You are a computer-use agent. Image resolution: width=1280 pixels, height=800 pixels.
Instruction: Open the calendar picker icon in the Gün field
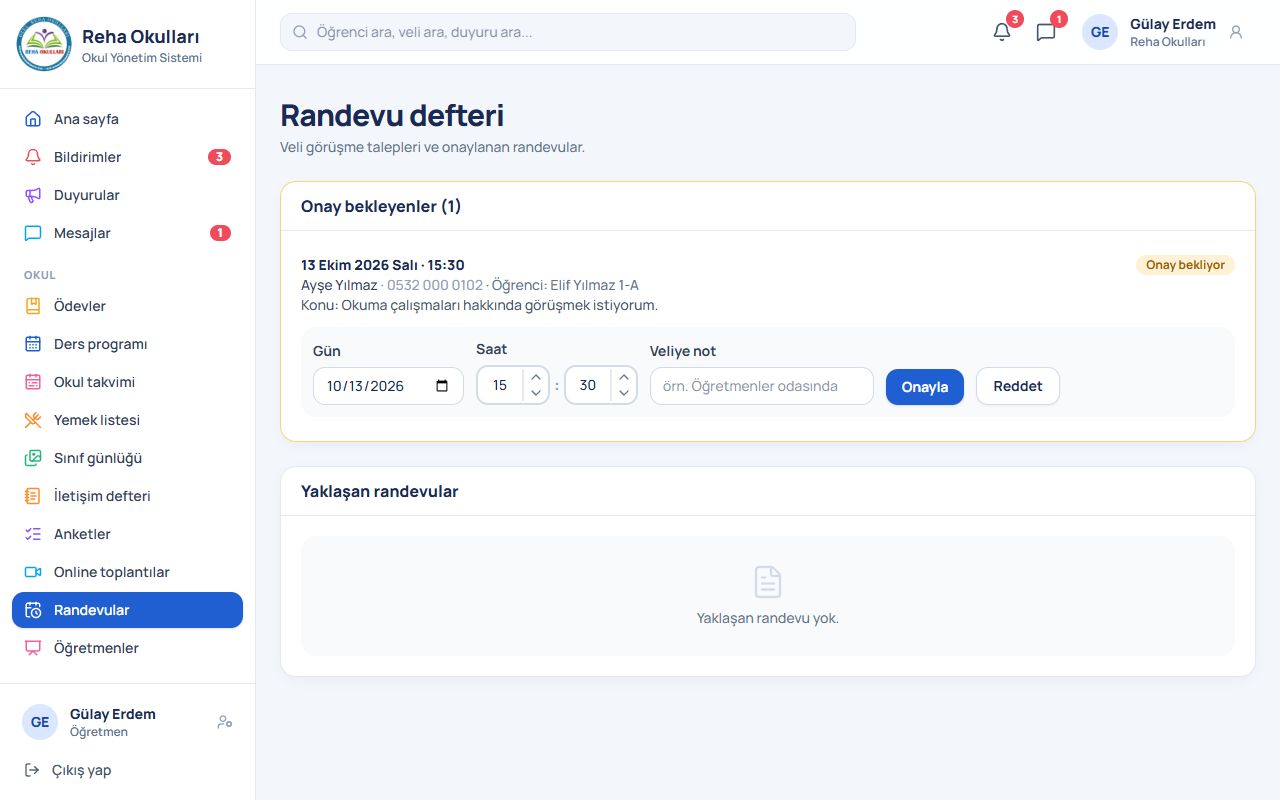click(x=442, y=386)
